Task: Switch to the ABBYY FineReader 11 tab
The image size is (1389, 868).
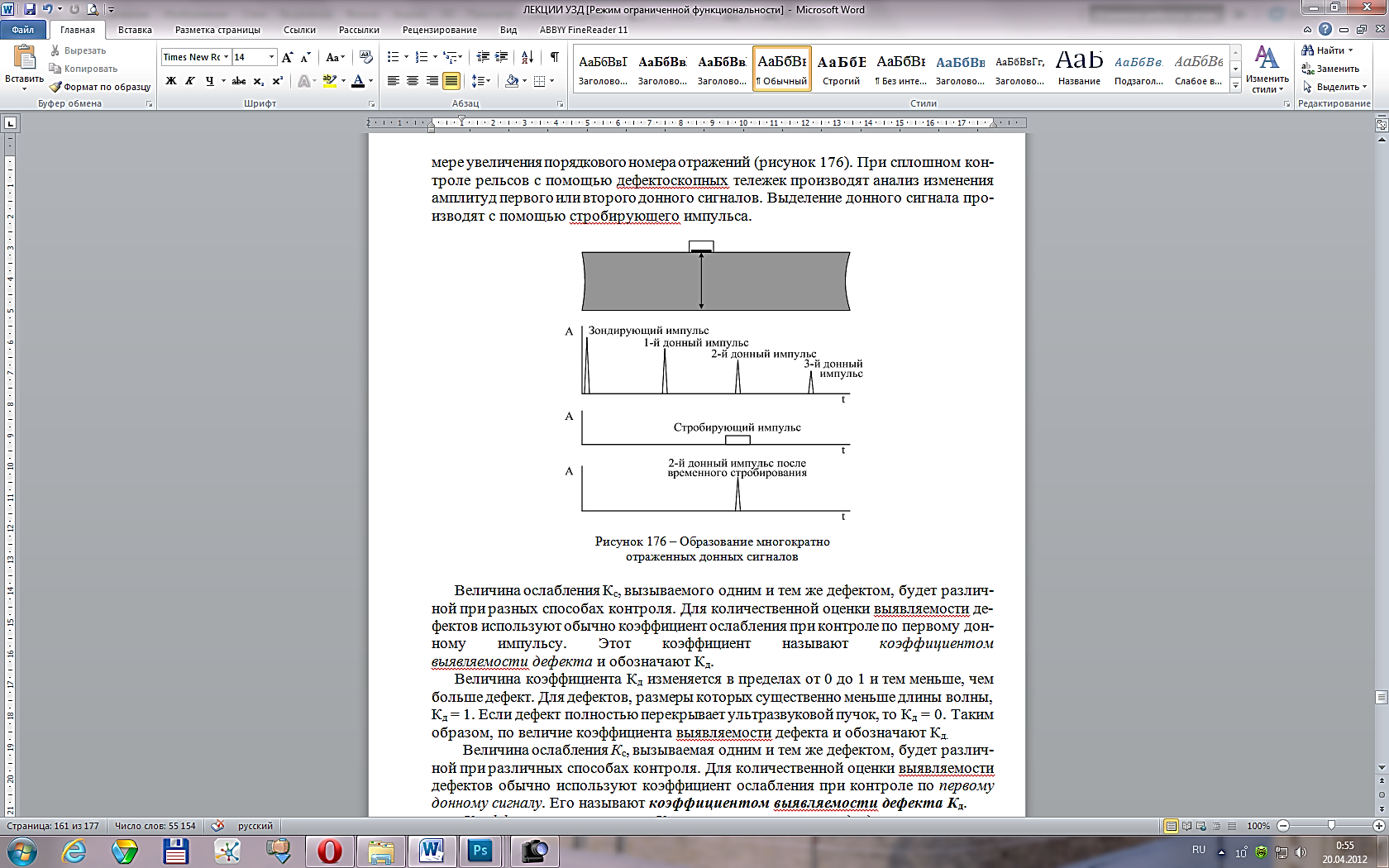Action: 584,30
